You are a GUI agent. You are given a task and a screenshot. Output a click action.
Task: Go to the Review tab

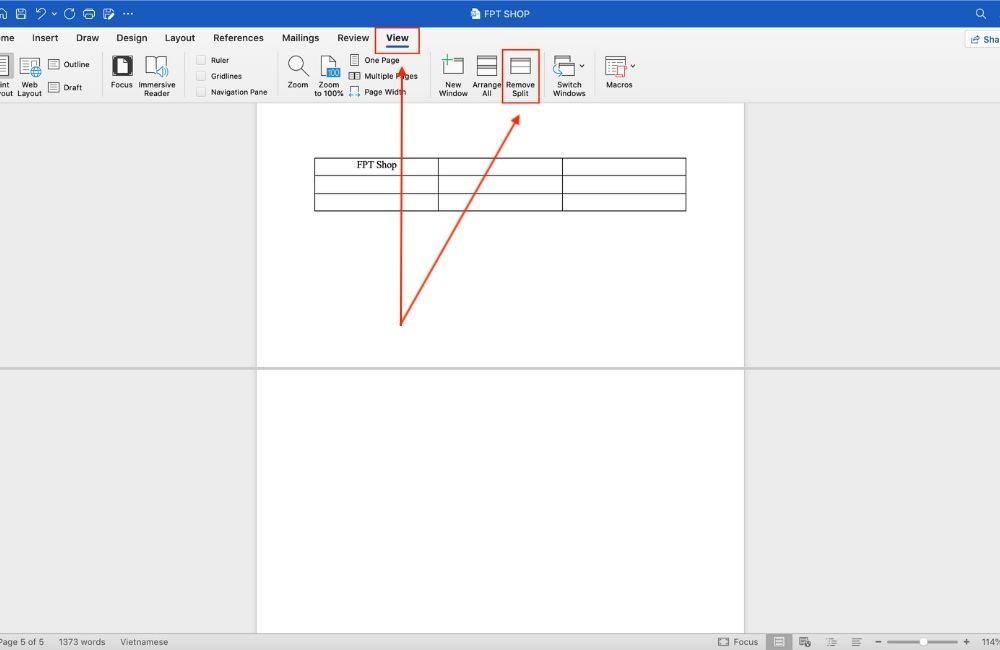(353, 38)
